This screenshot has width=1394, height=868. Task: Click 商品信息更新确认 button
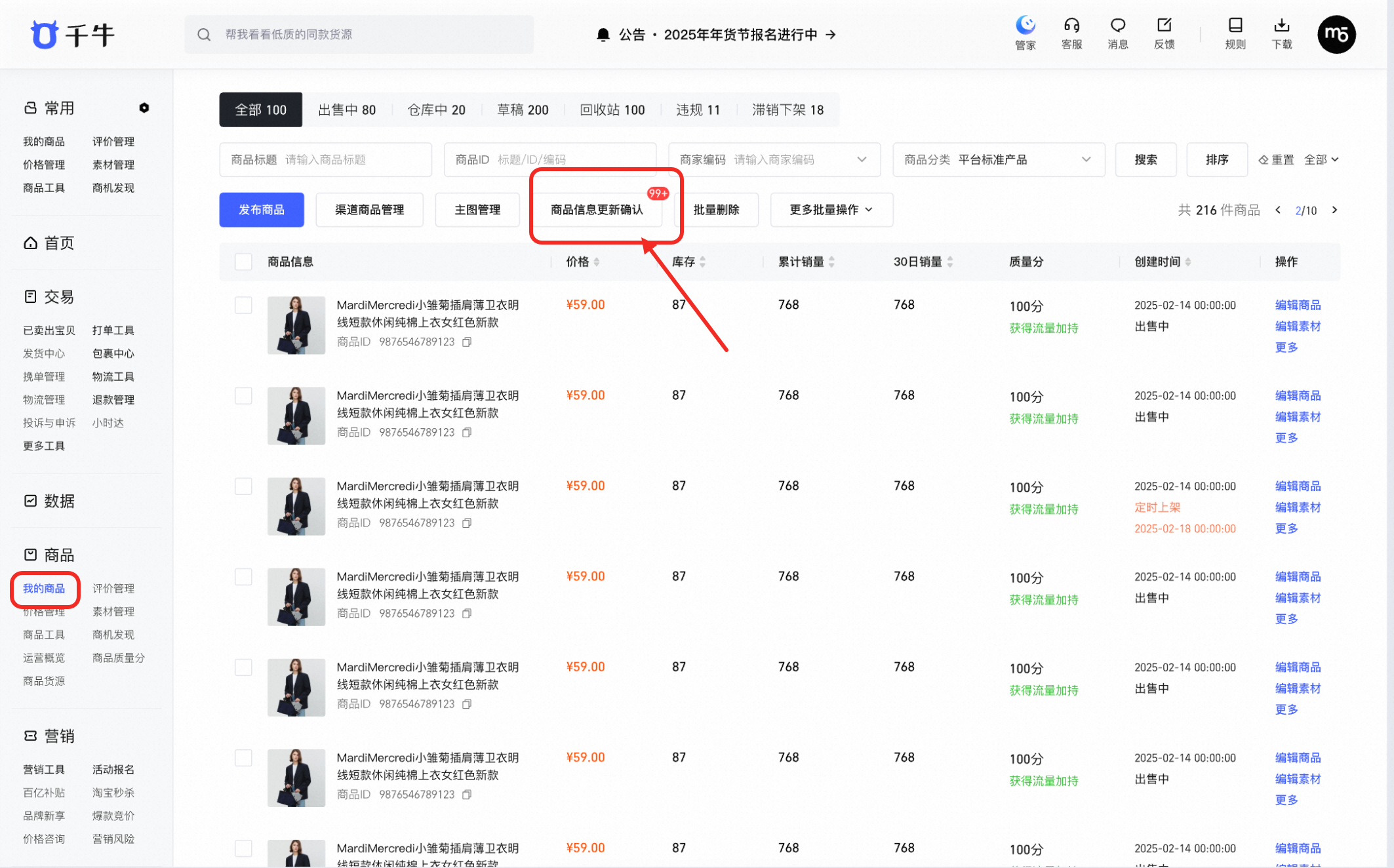pyautogui.click(x=597, y=210)
